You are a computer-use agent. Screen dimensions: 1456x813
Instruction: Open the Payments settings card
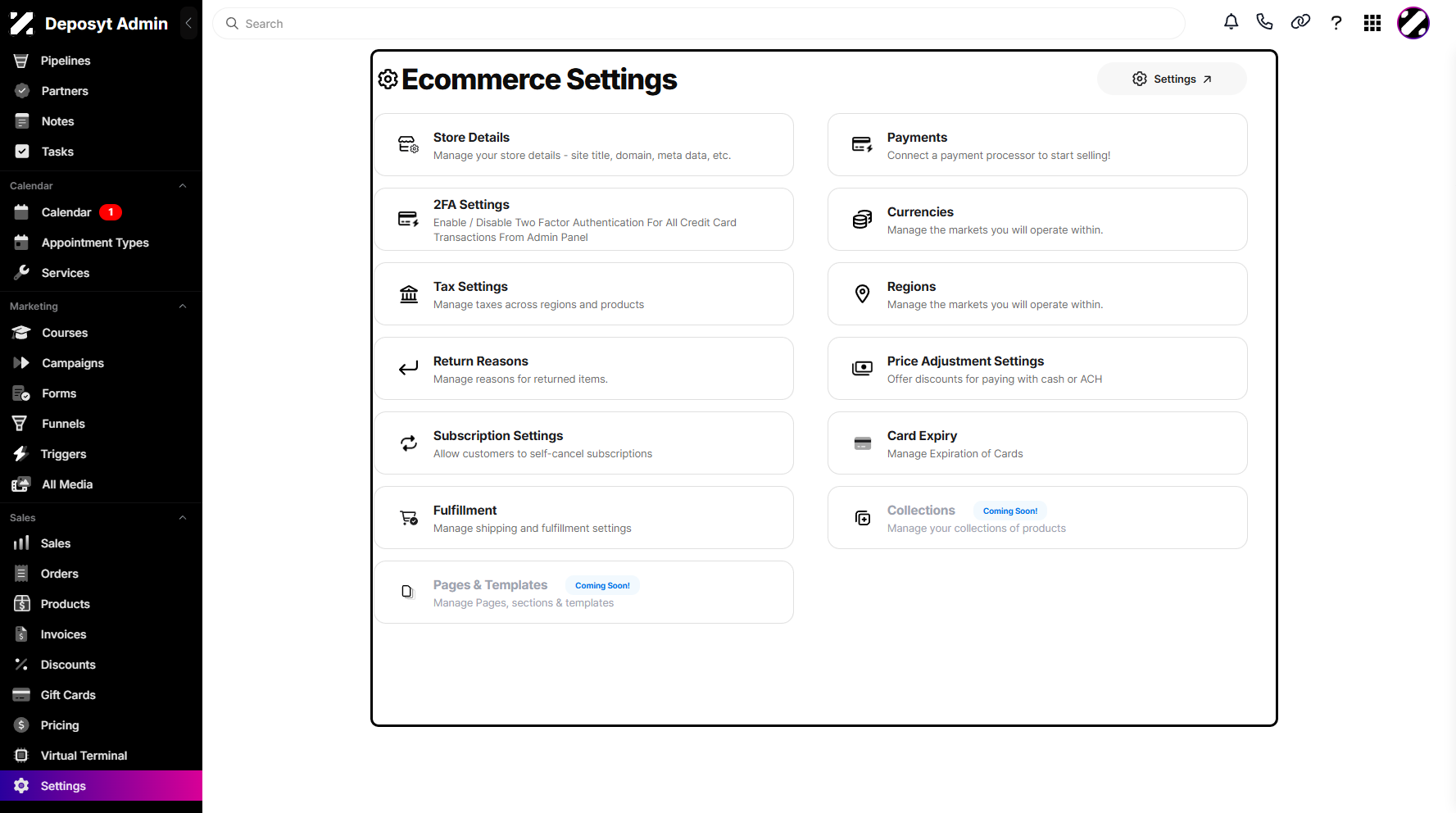[1037, 145]
